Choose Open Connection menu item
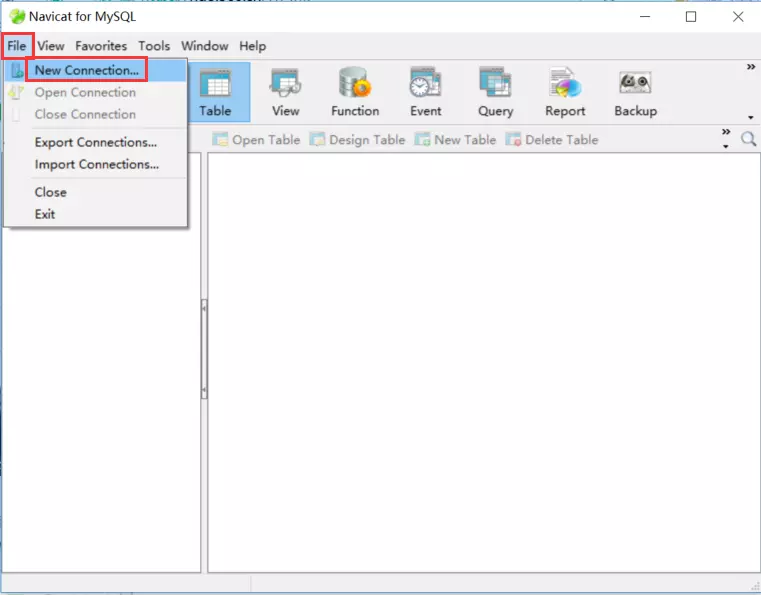 tap(96, 92)
